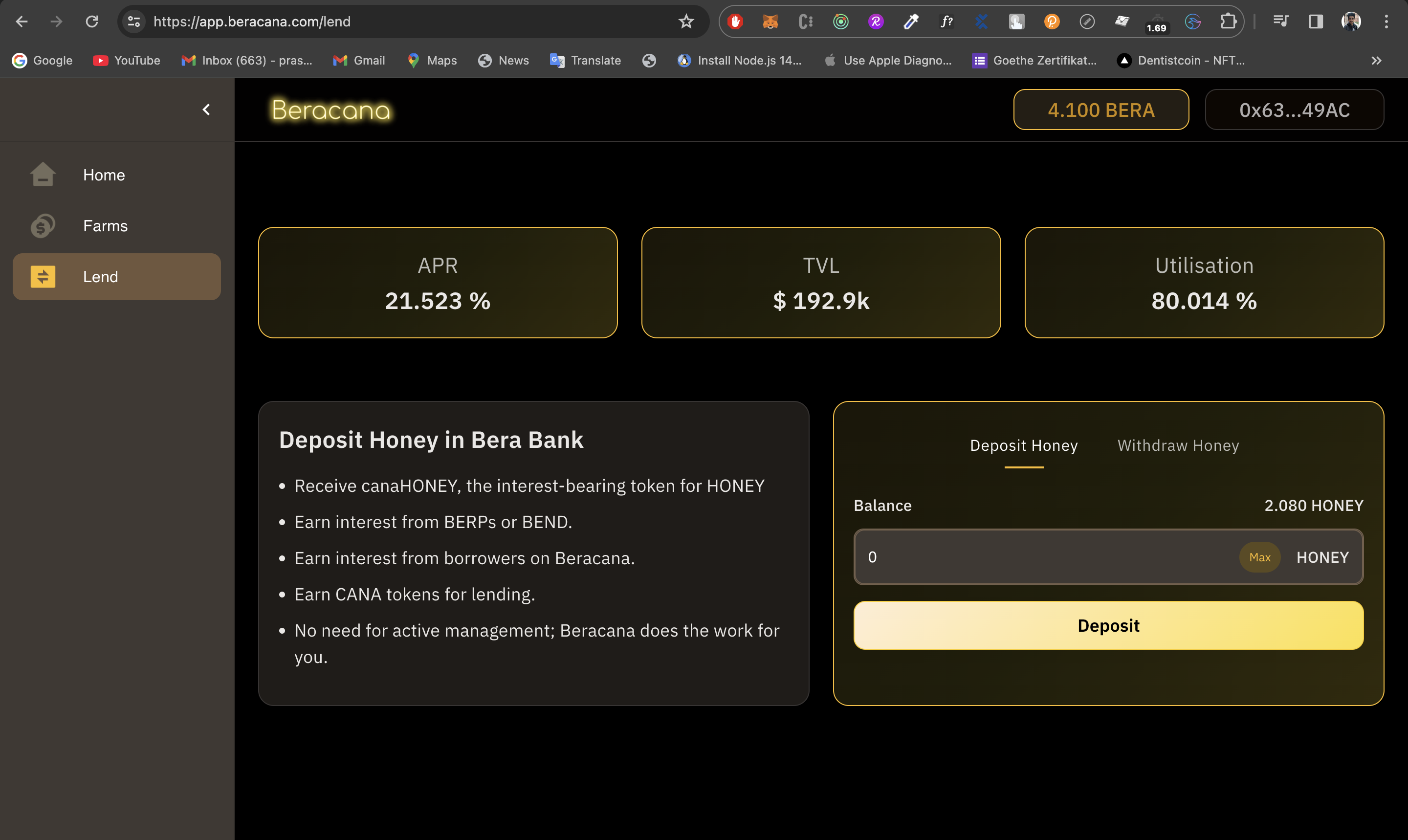The width and height of the screenshot is (1408, 840).
Task: Open the Chrome three-dot menu
Action: point(1386,22)
